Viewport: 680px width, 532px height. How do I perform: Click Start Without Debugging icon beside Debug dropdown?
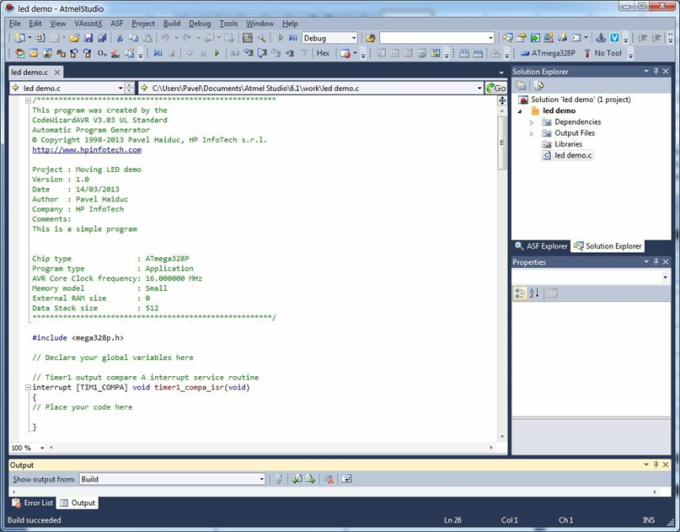point(293,38)
